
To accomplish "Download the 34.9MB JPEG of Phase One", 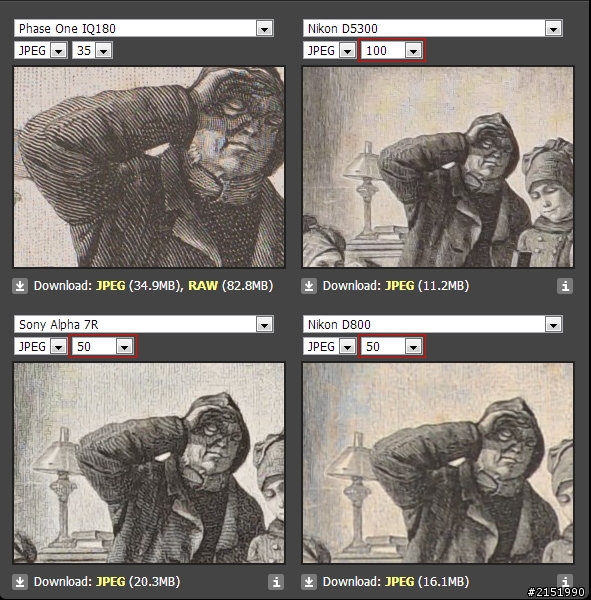I will point(111,286).
